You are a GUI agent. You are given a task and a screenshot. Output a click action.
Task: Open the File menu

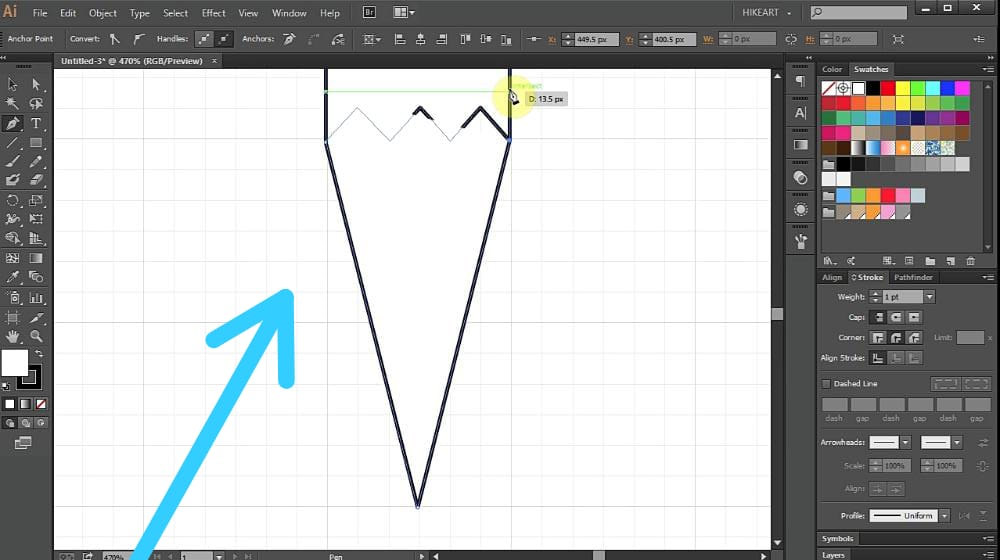click(x=40, y=13)
